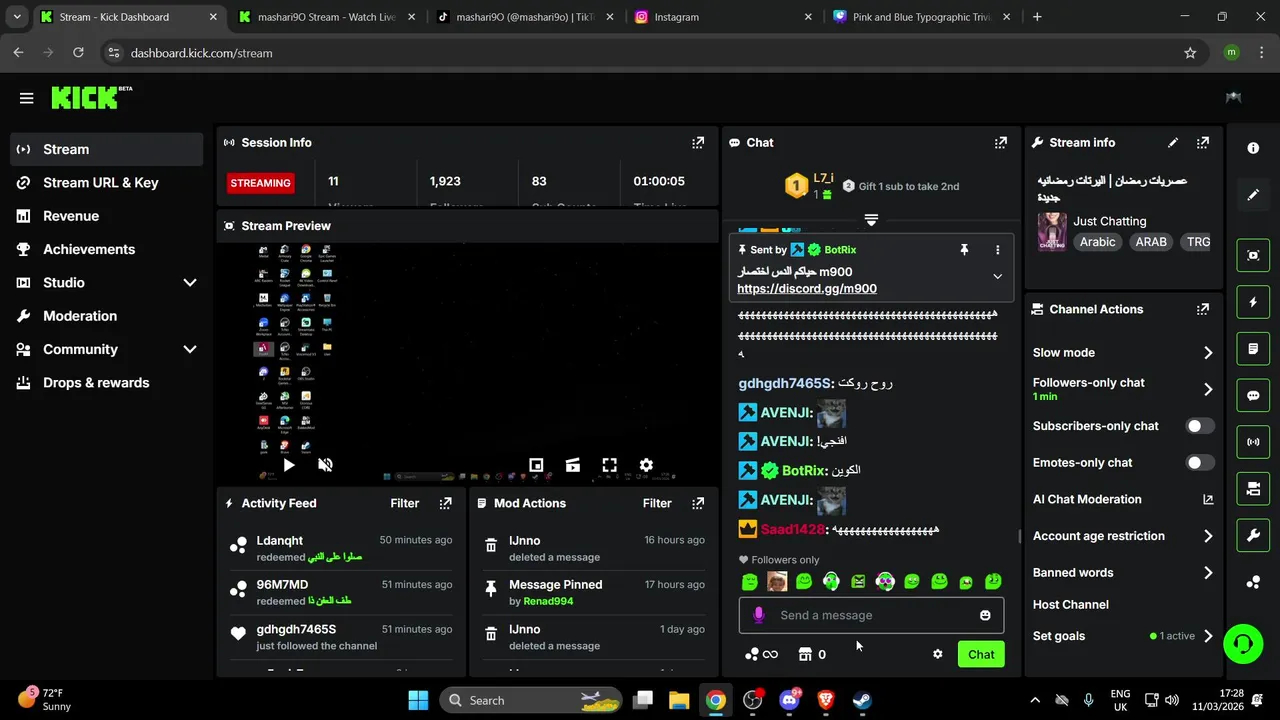Open Discord from the Windows taskbar
The image size is (1280, 720).
(x=789, y=700)
